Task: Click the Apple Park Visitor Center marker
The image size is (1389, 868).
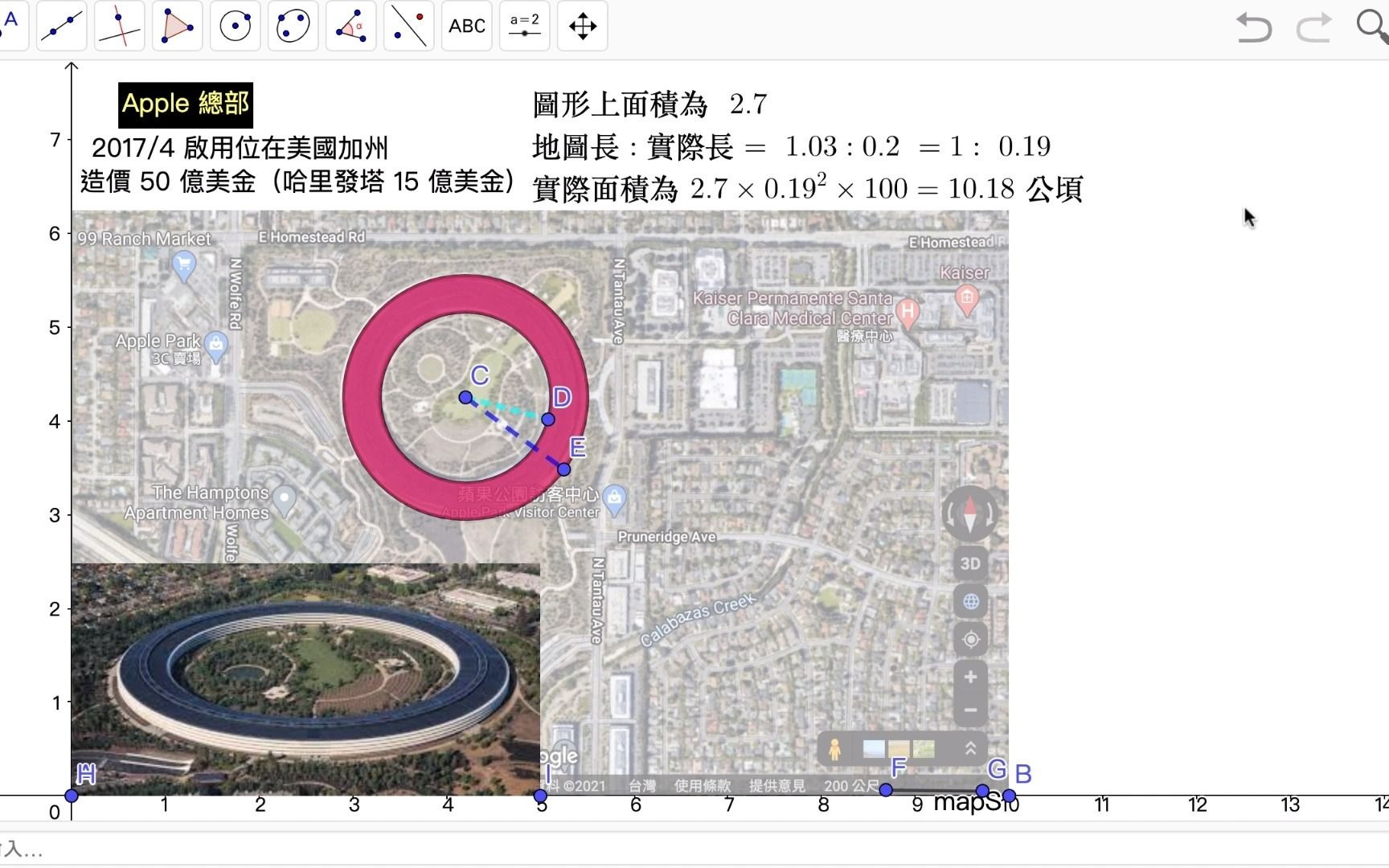Action: click(x=615, y=499)
